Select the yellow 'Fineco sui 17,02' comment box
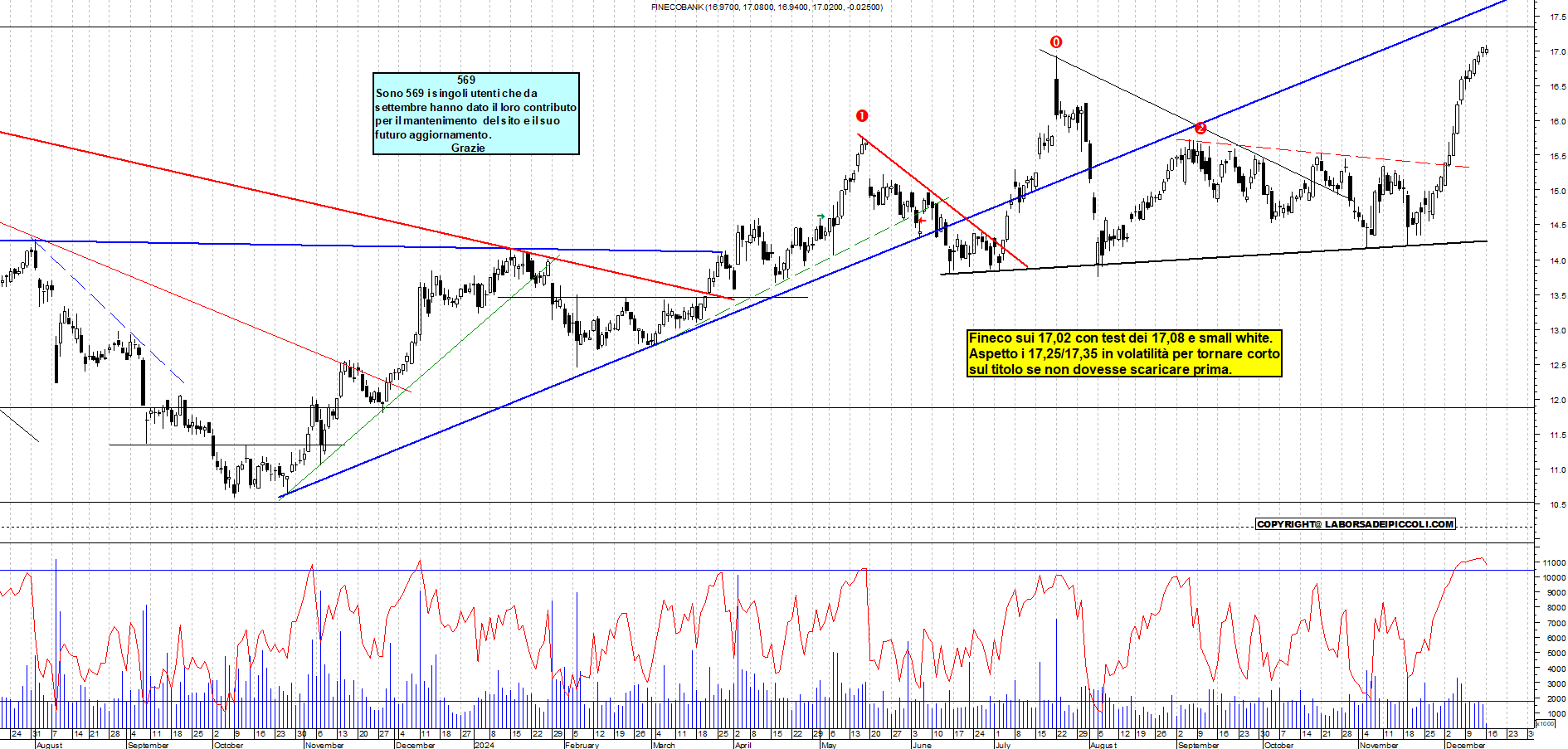Image resolution: width=1568 pixels, height=749 pixels. pyautogui.click(x=1124, y=353)
